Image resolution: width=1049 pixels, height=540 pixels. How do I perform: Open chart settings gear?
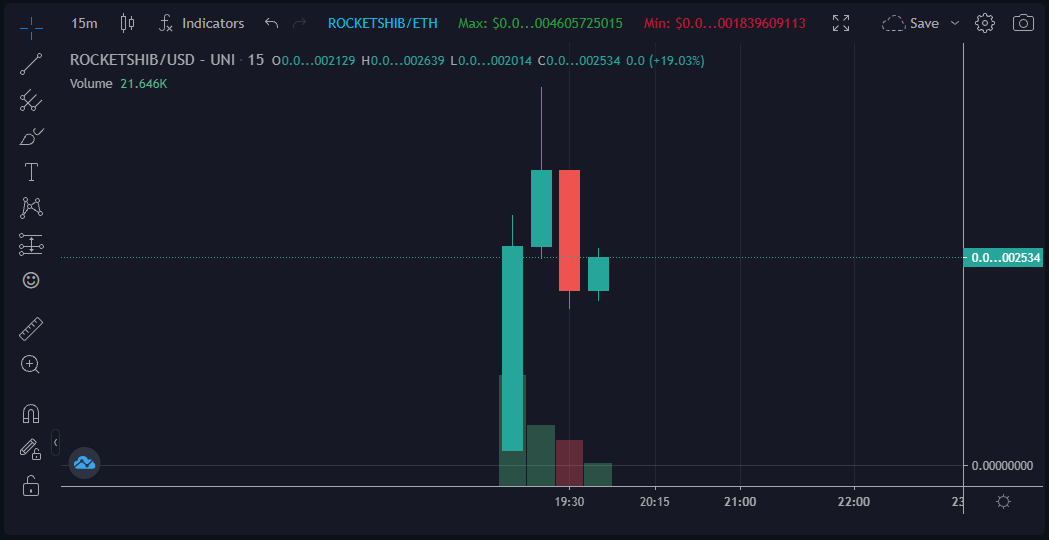pos(985,23)
